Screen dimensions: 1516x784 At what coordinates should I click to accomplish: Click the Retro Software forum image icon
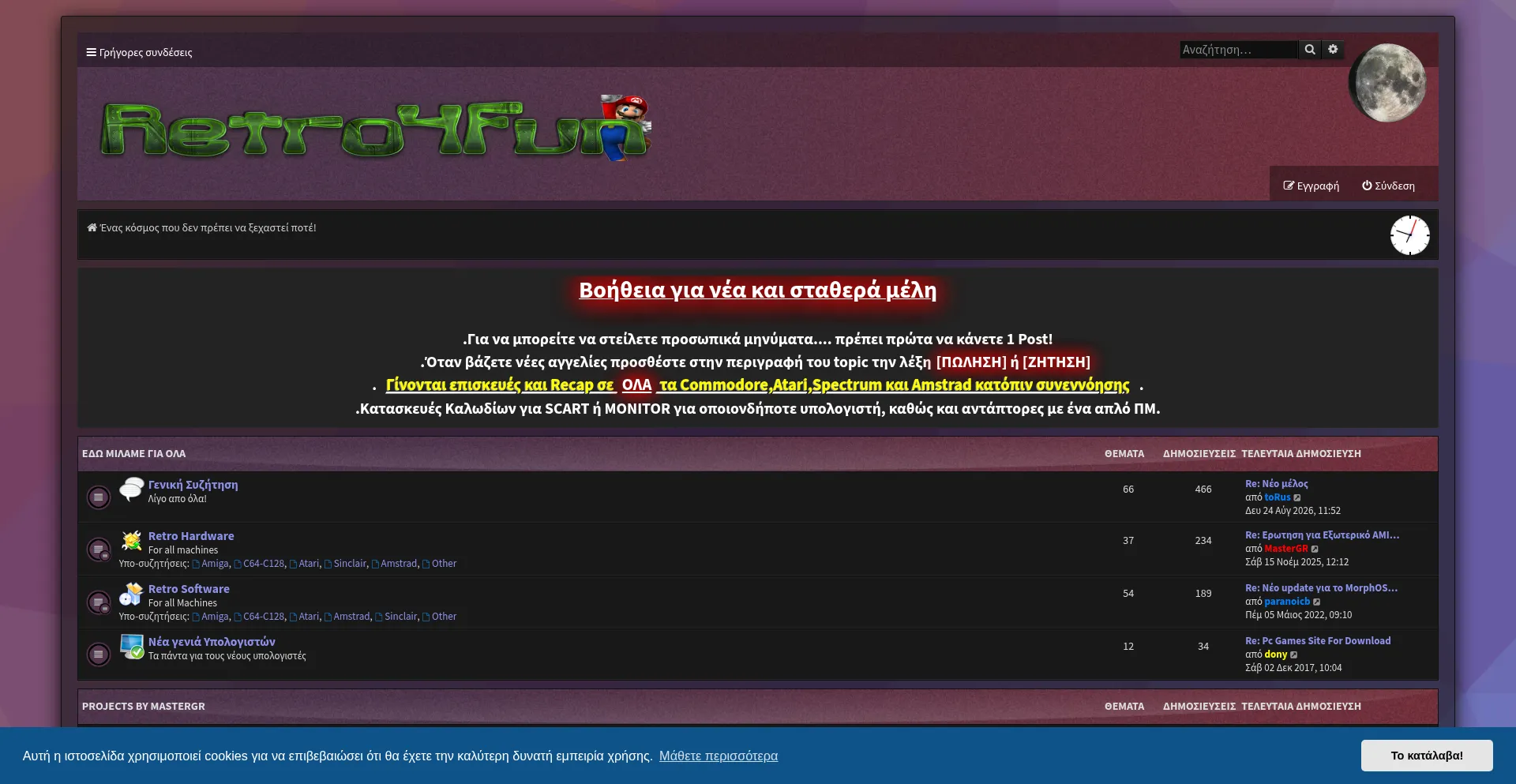click(x=132, y=594)
